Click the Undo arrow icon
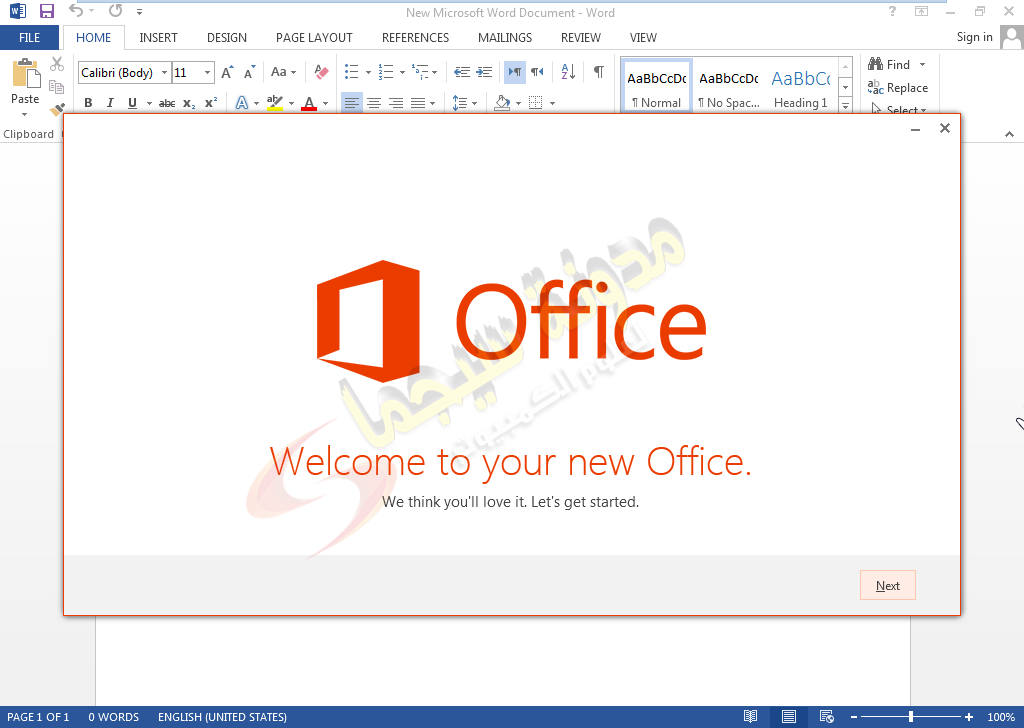The height and width of the screenshot is (728, 1024). click(x=76, y=10)
